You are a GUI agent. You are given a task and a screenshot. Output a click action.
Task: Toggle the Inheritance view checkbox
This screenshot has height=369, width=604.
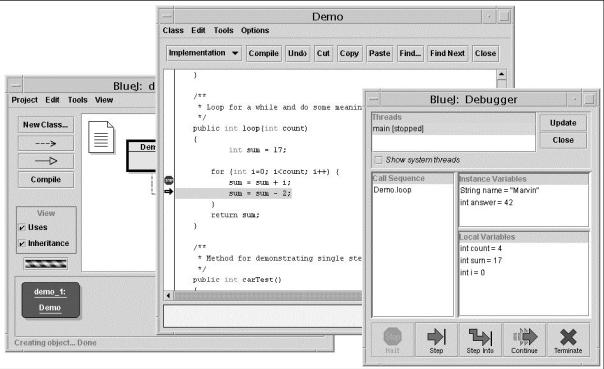(x=22, y=243)
